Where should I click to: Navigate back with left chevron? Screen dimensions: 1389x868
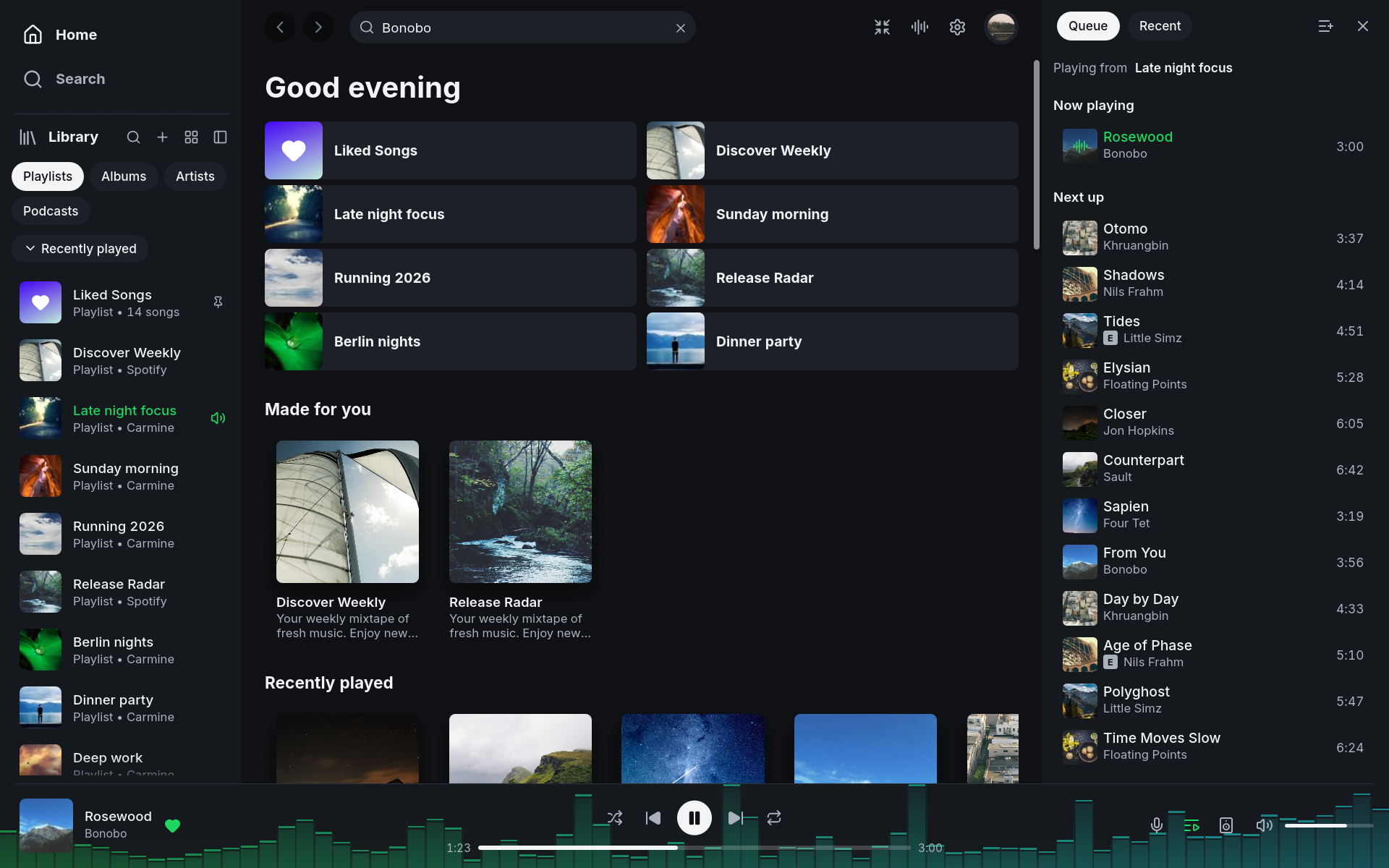tap(280, 27)
